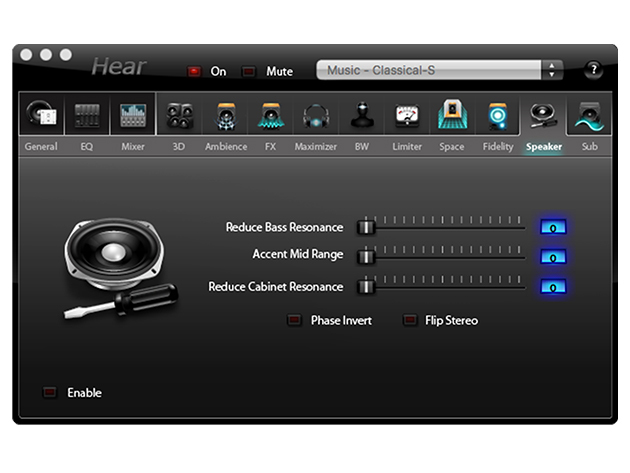Click the preset selector up/down arrows
This screenshot has height=473, width=630.
pos(552,70)
